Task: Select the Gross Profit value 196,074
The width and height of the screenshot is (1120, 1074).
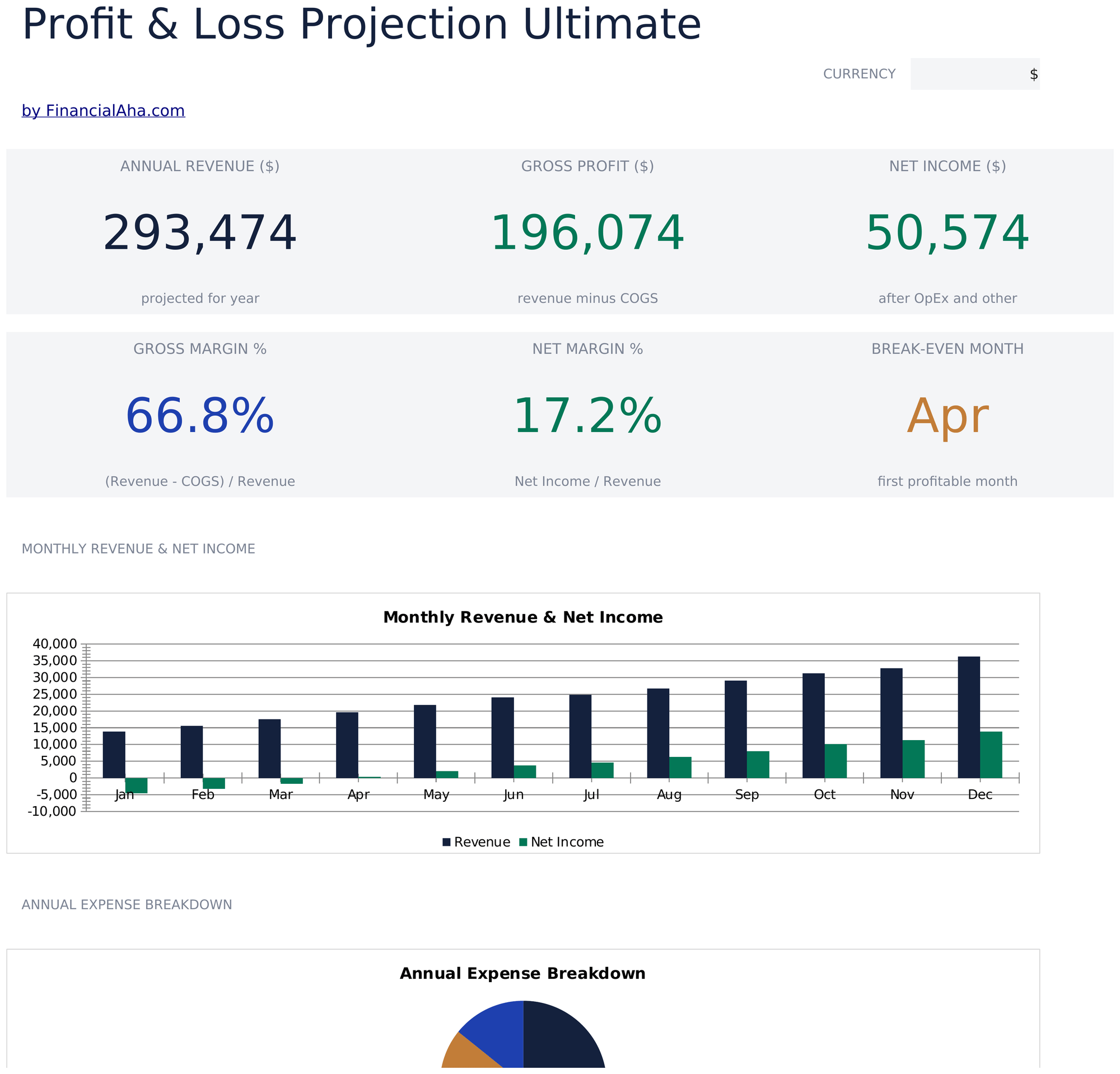Action: click(587, 233)
